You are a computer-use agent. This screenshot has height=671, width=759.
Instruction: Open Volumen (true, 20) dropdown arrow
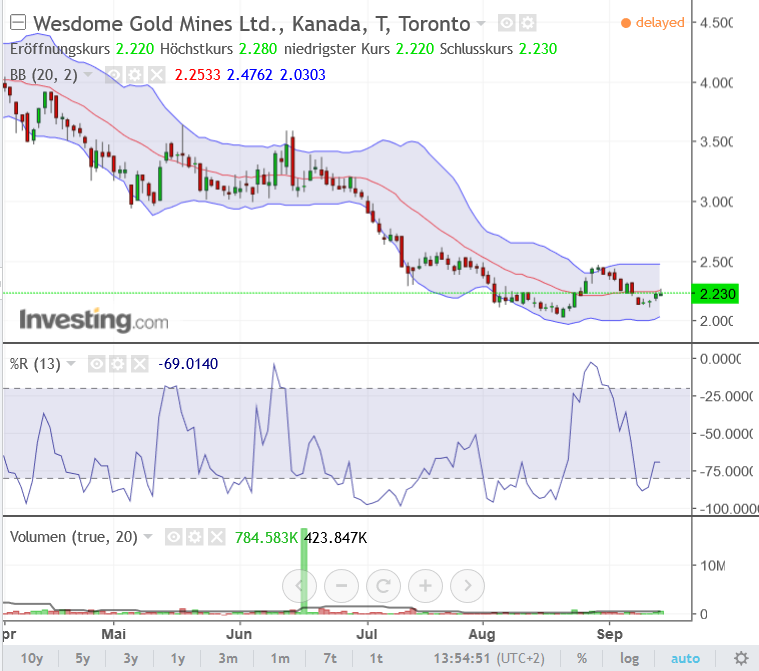[148, 536]
